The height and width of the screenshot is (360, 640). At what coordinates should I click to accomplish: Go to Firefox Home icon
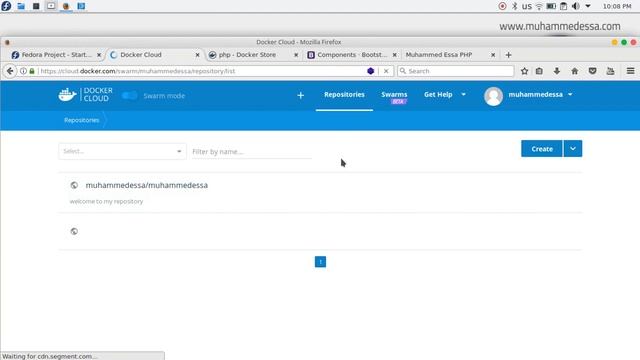[x=575, y=71]
